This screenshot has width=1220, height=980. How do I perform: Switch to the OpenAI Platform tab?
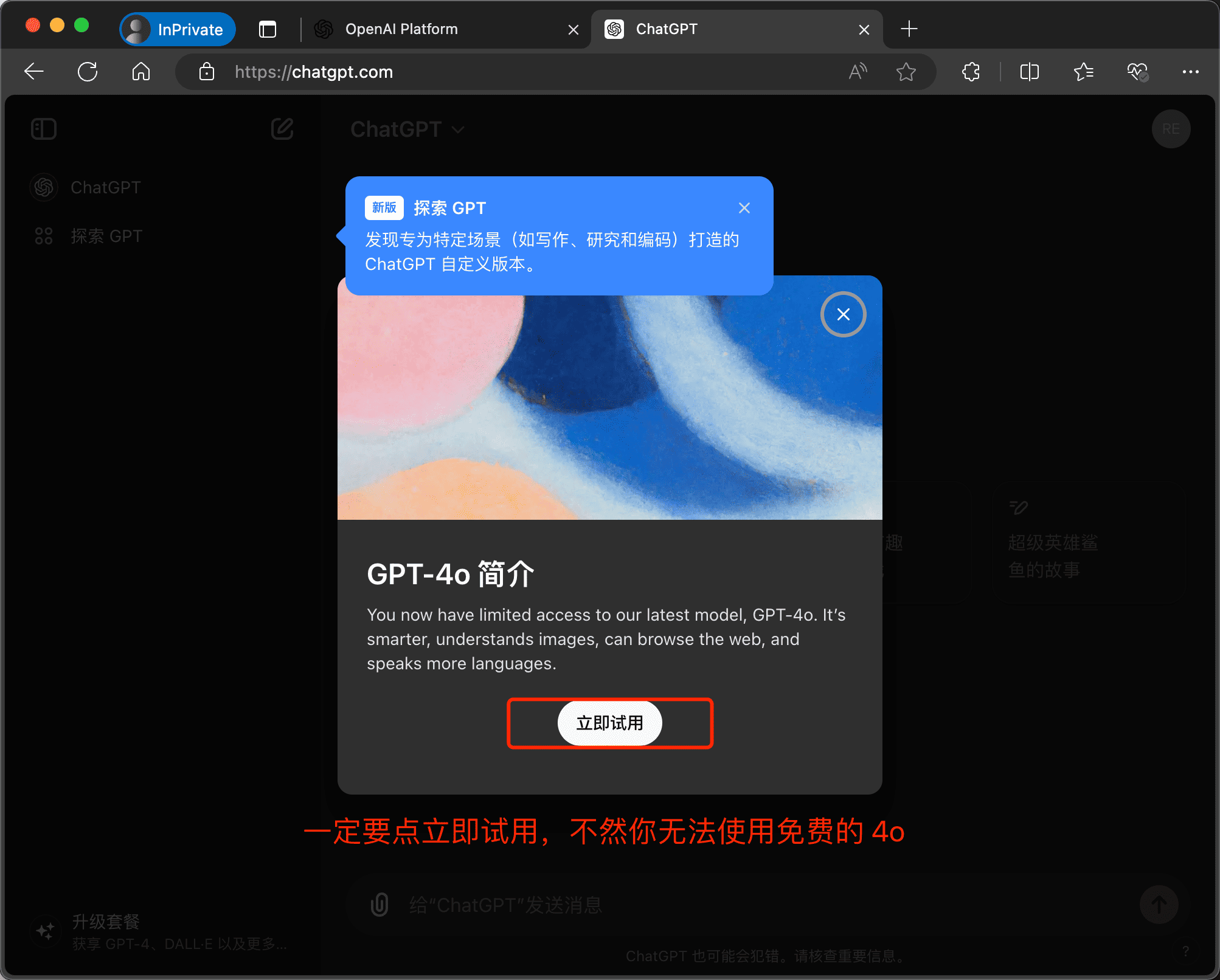[x=401, y=29]
